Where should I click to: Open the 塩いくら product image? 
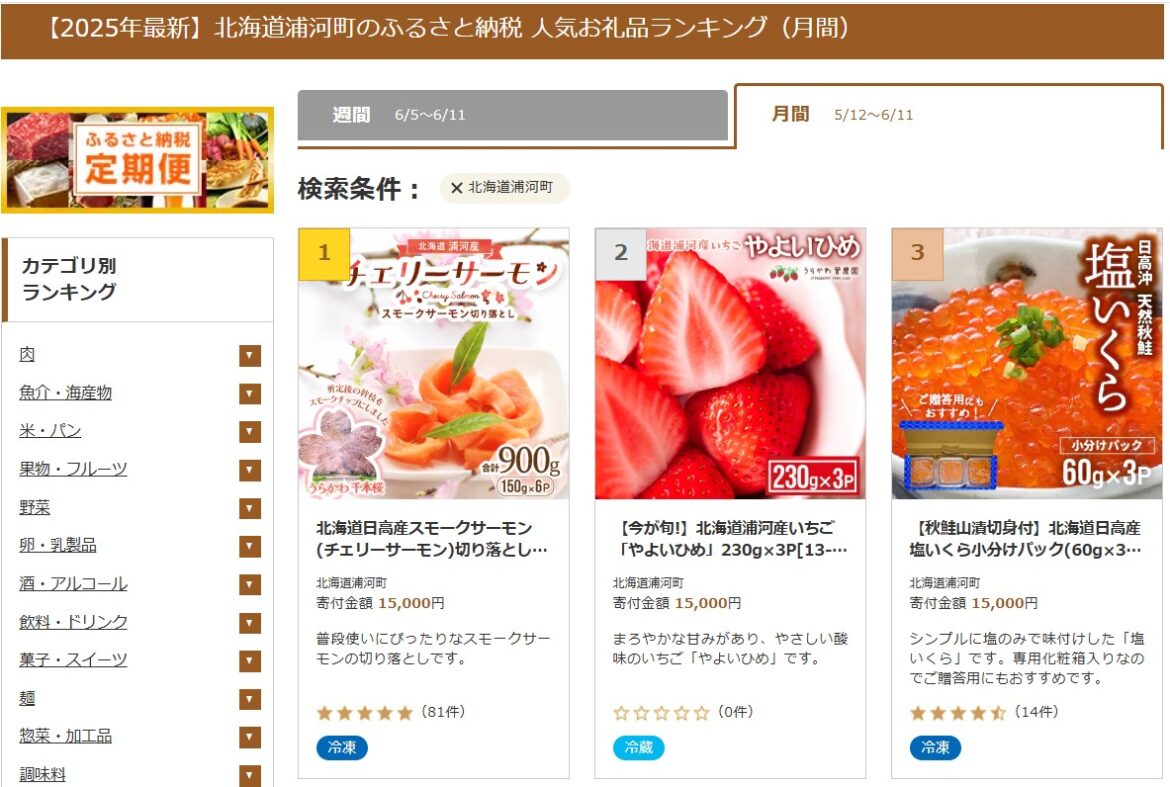coord(1027,363)
